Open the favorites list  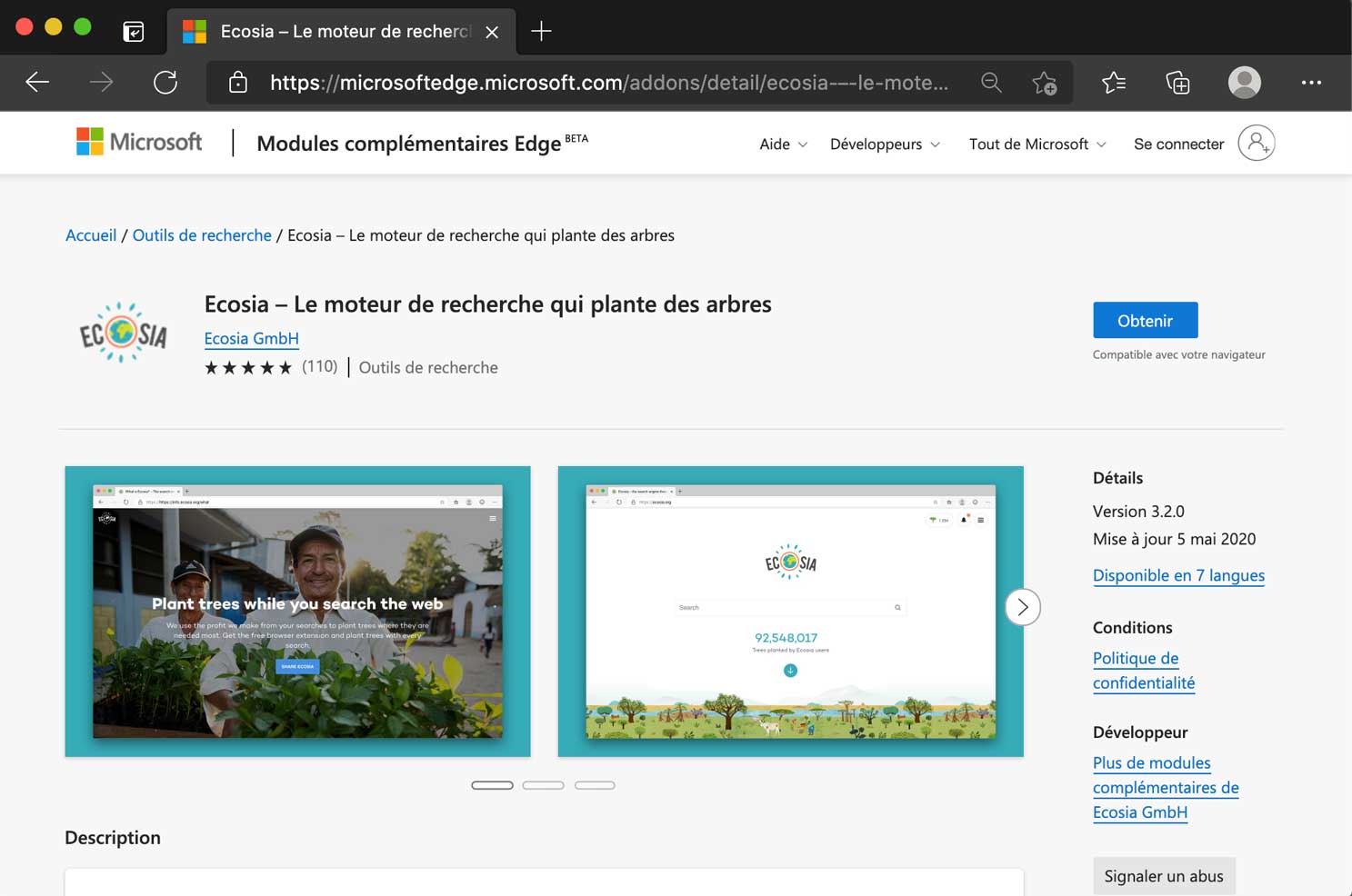(1114, 83)
